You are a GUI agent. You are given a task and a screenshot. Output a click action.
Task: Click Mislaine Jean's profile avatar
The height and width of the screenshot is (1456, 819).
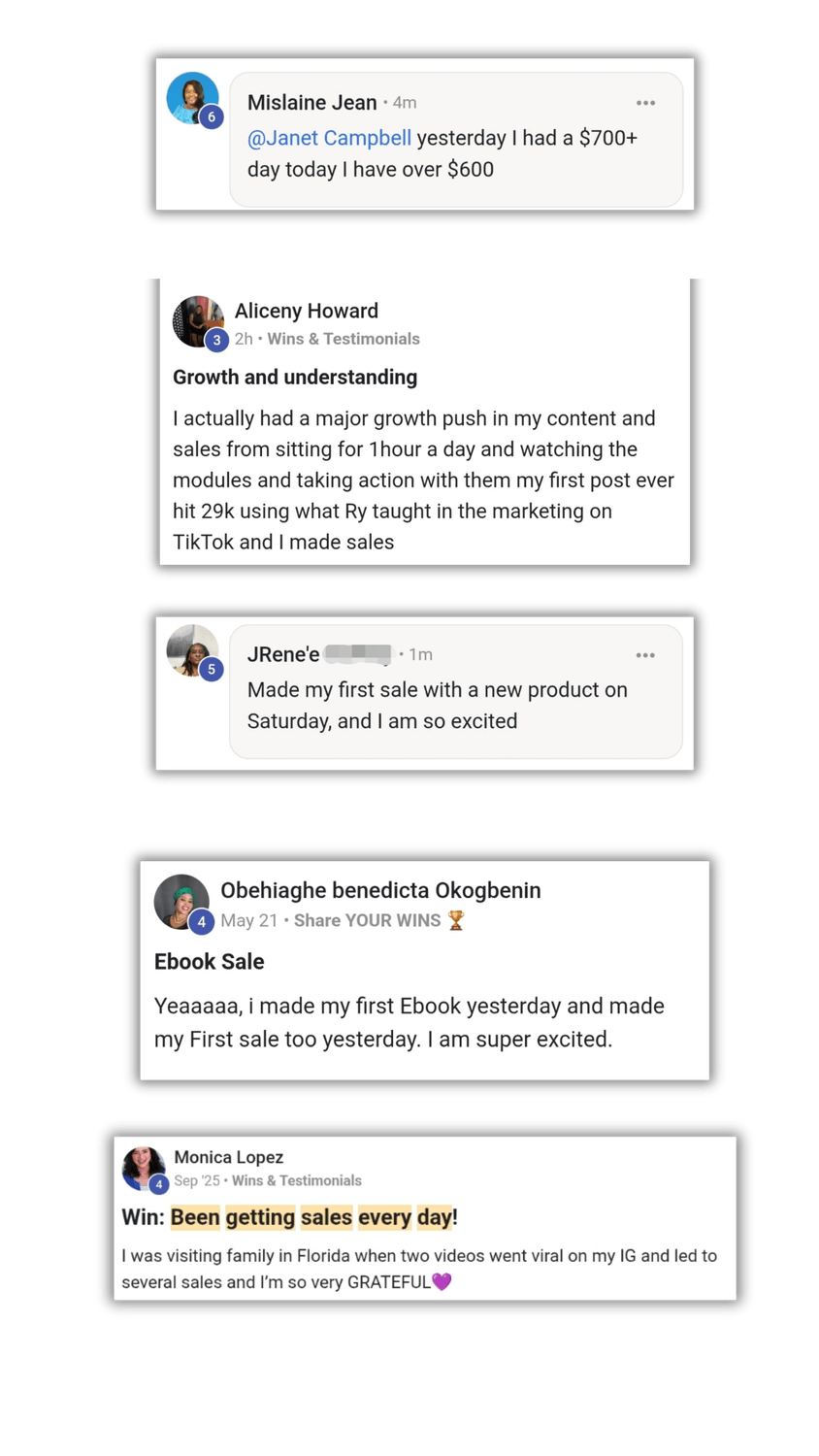tap(190, 95)
